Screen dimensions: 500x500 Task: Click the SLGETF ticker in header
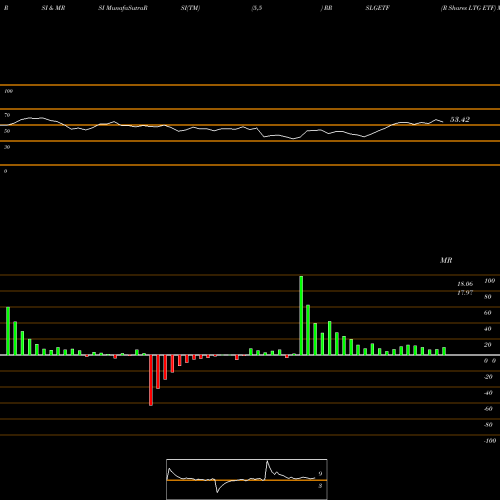(377, 8)
